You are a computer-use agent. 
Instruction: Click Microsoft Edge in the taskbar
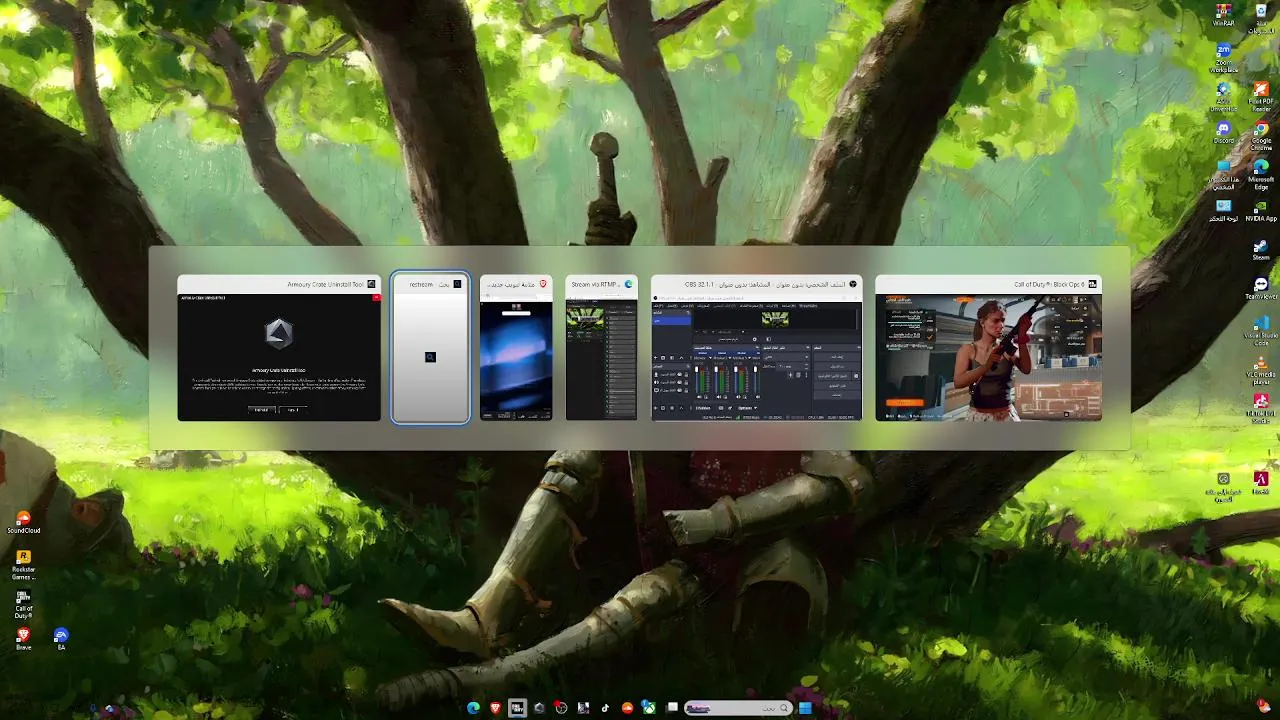point(473,708)
